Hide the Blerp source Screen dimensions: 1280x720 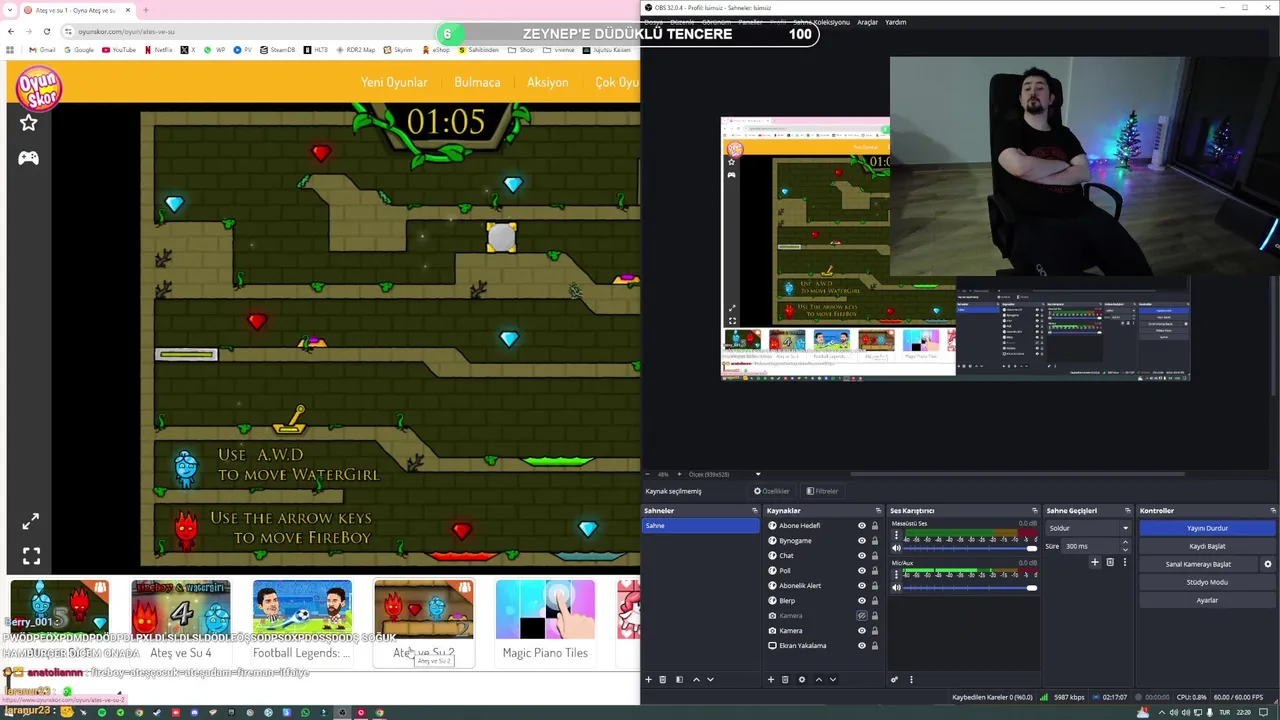(861, 601)
